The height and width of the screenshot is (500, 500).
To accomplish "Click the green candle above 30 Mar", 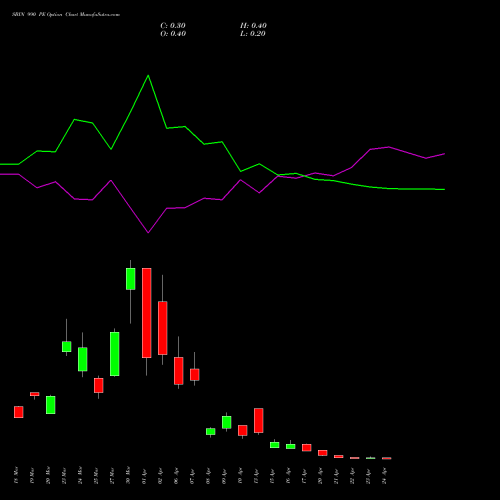I will click(131, 279).
